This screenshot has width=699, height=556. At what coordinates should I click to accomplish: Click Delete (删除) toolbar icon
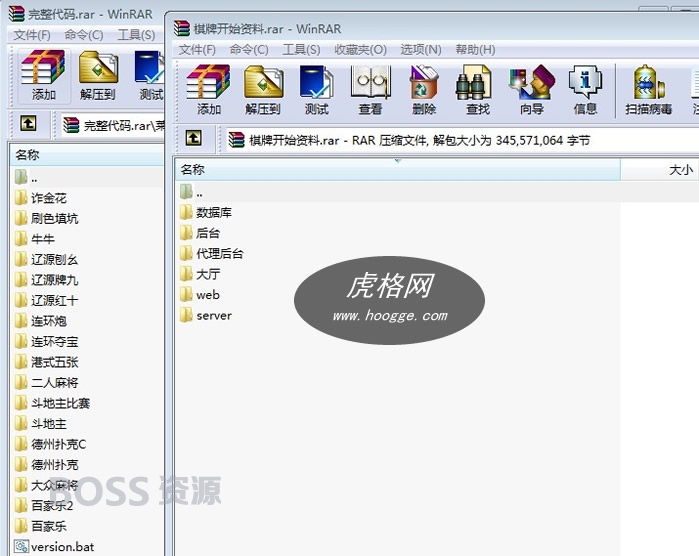coord(424,90)
